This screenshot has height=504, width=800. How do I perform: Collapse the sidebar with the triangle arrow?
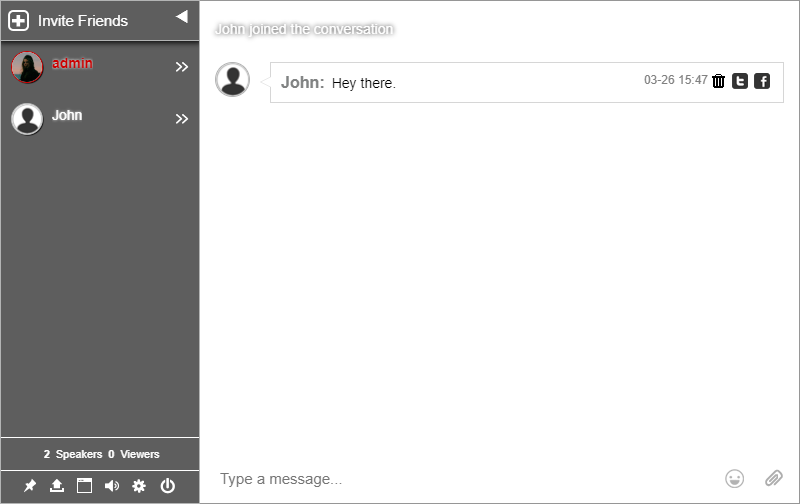click(182, 17)
